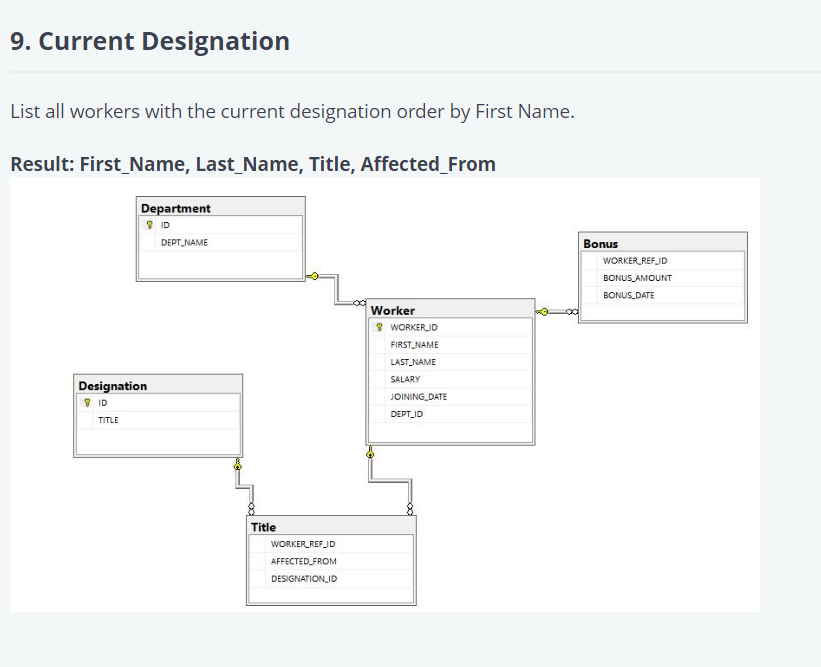This screenshot has height=667, width=821.
Task: Click the key symbol on the Department-Worker connector
Action: coord(314,275)
